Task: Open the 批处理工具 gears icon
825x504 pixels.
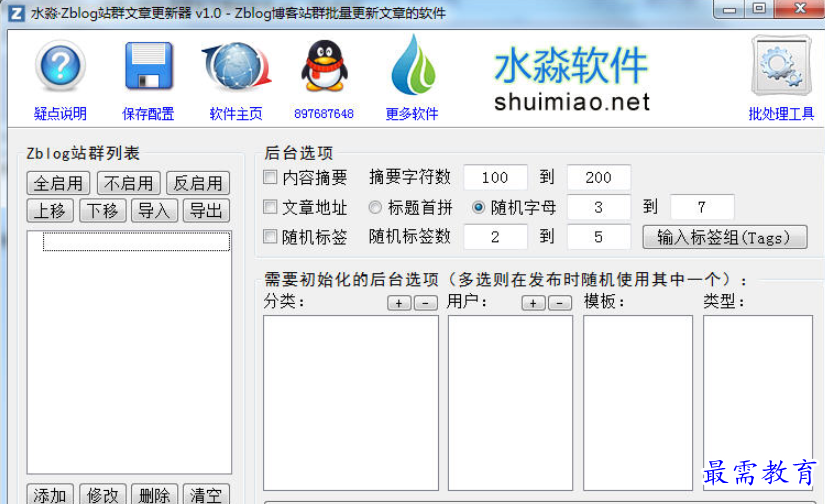Action: pos(781,65)
